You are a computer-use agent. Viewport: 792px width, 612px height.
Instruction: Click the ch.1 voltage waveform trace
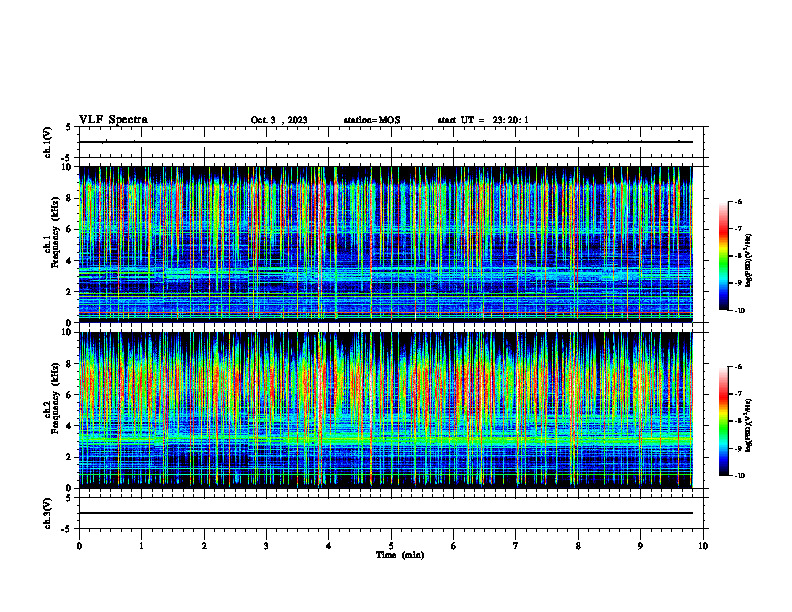[x=385, y=142]
